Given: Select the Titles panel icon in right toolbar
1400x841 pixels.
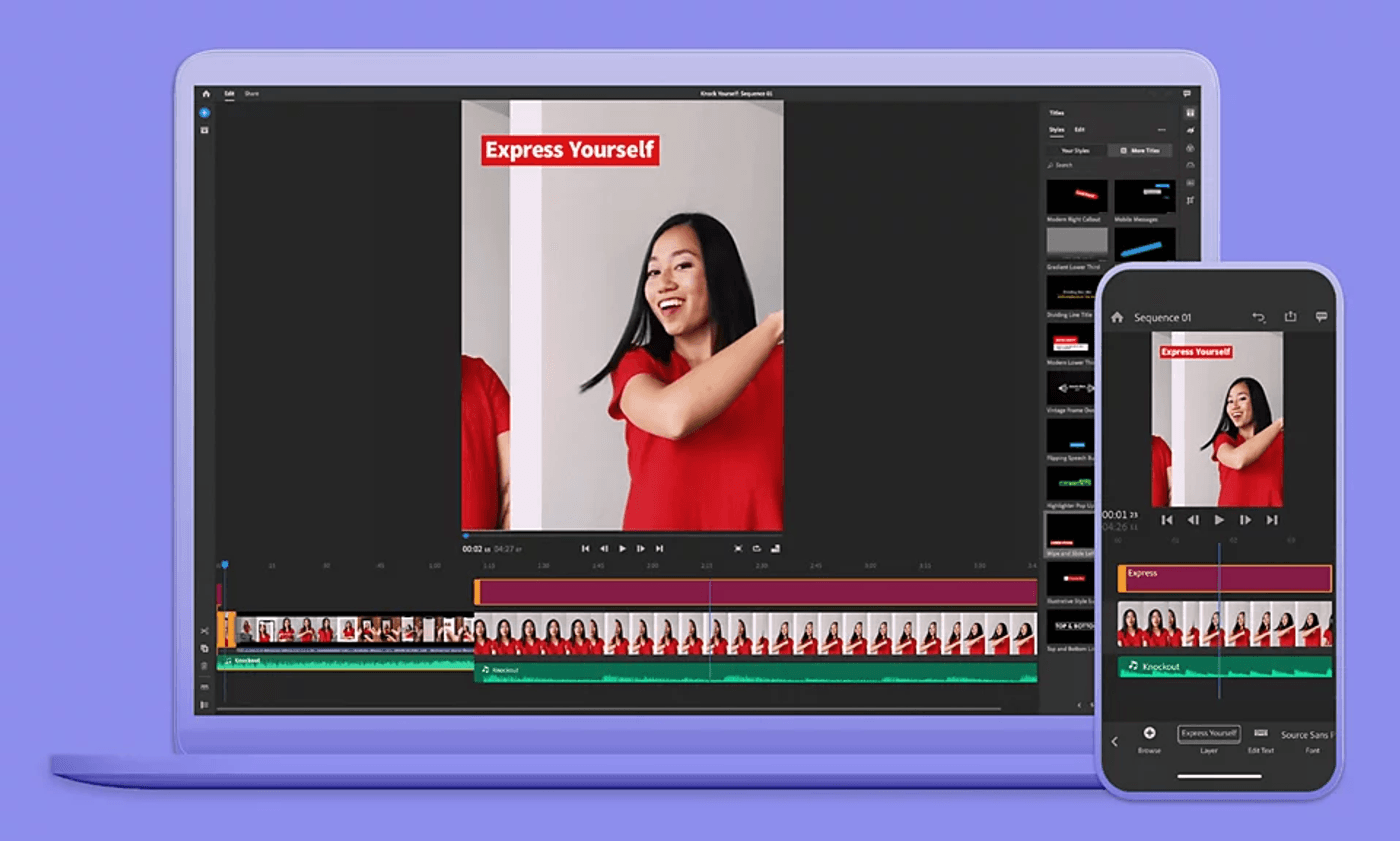Looking at the screenshot, I should pos(1190,113).
